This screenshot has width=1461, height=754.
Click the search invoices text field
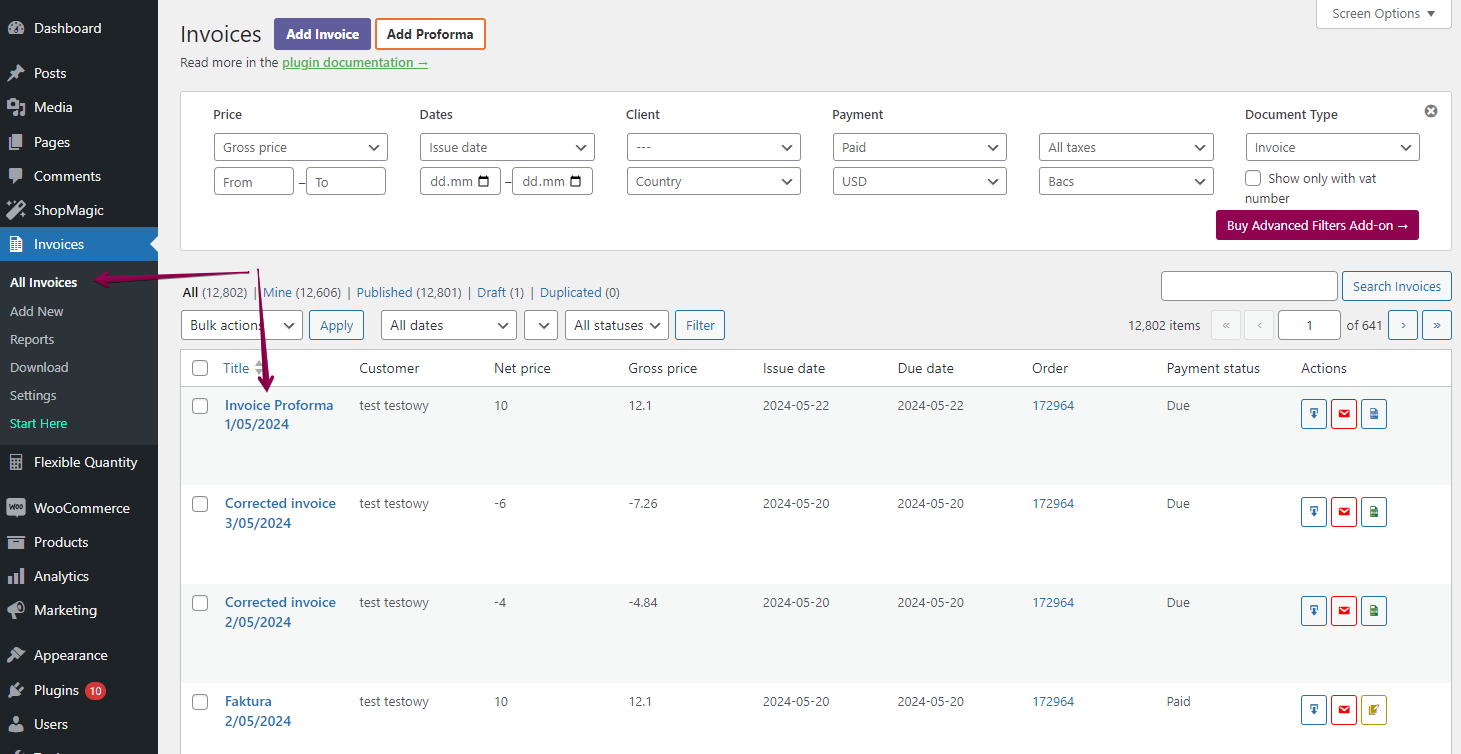tap(1248, 286)
